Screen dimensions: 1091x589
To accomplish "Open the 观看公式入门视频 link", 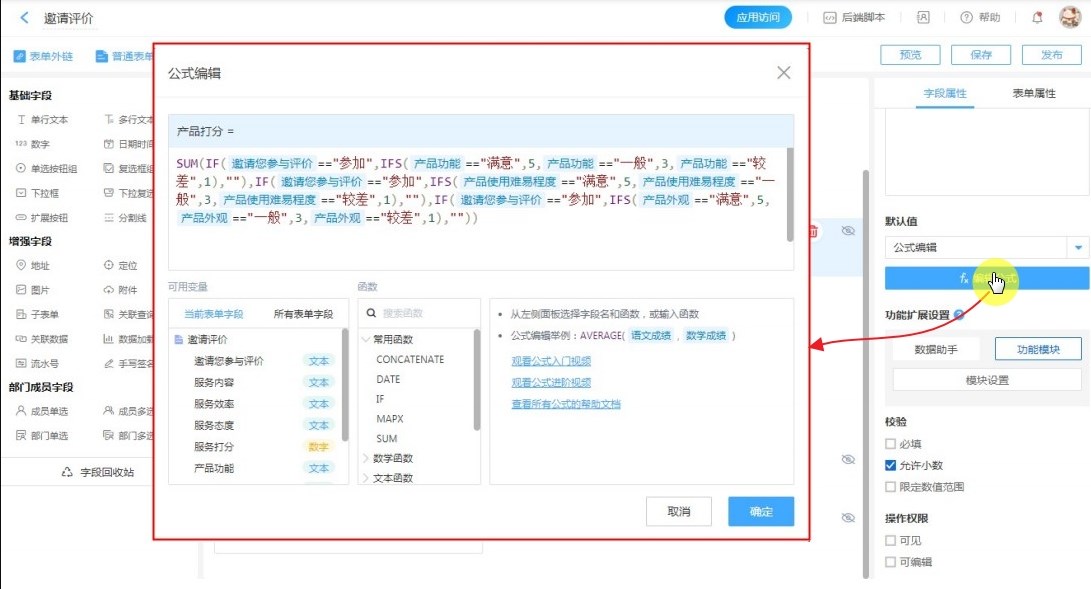I will pyautogui.click(x=551, y=361).
